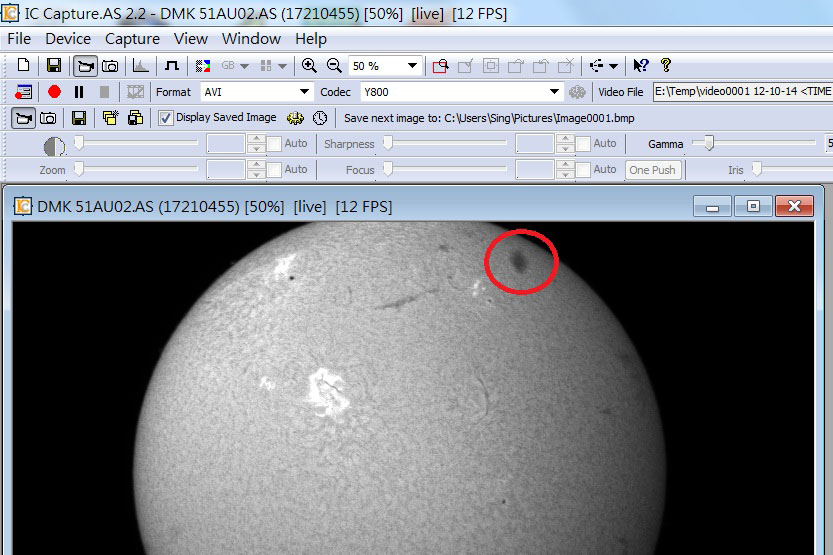Screen dimensions: 833x555
Task: Uncheck Display Saved Image checkbox
Action: tap(166, 118)
